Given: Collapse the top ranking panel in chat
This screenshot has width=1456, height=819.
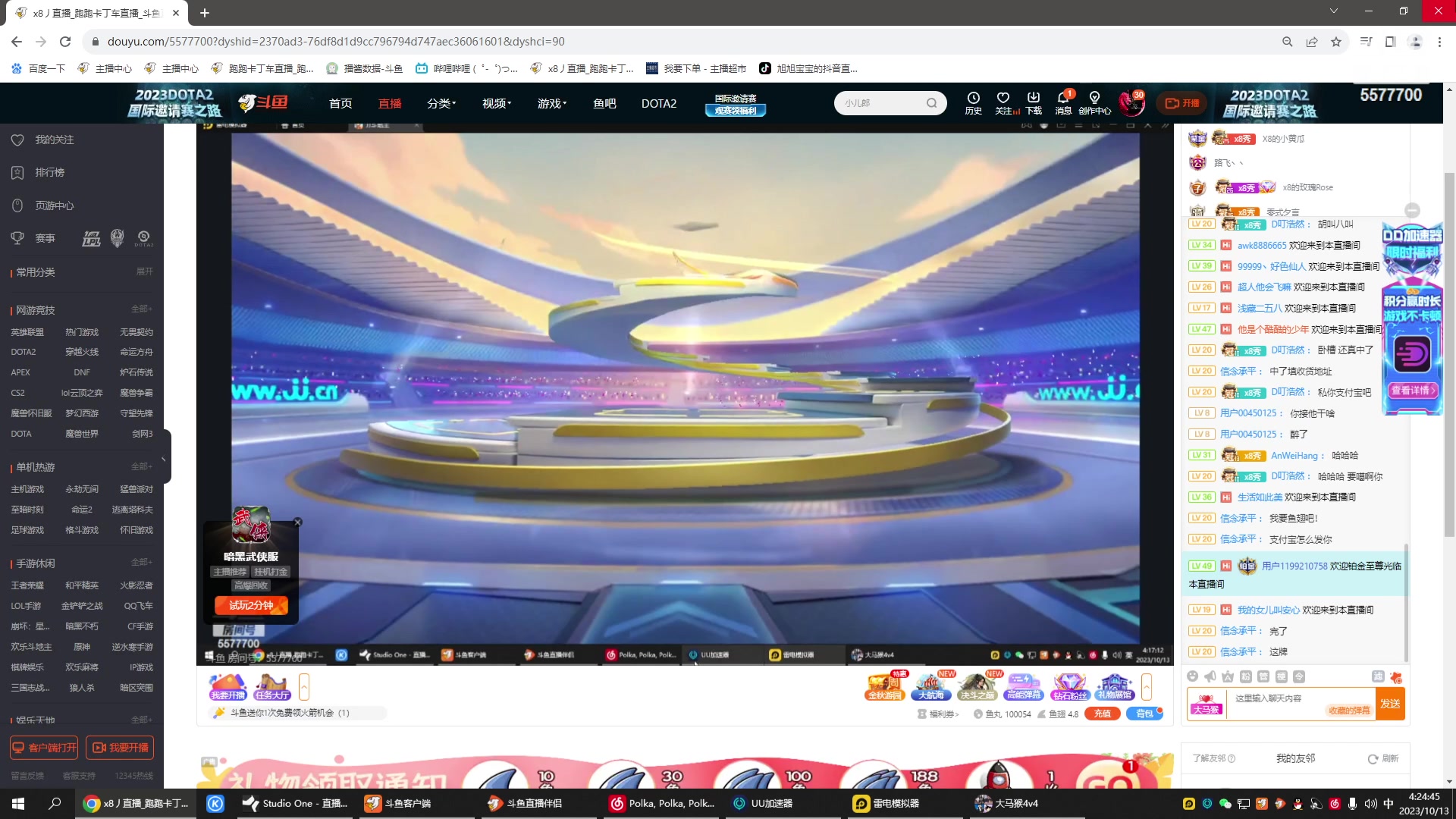Looking at the screenshot, I should (x=1412, y=210).
